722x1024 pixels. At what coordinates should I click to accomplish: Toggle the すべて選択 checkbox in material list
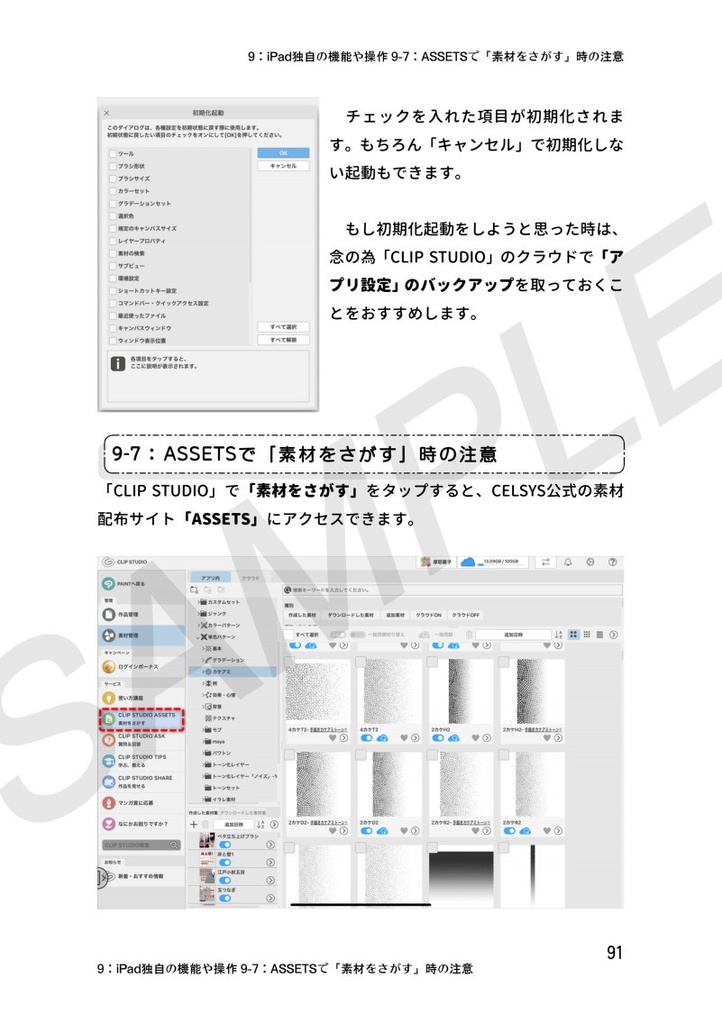289,634
